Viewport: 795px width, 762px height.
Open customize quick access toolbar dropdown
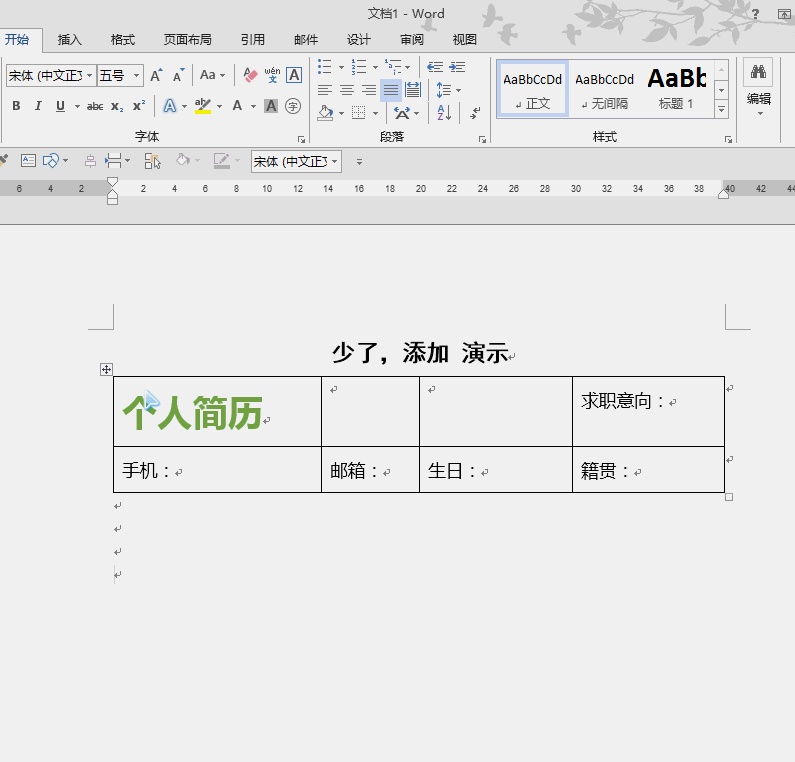[359, 162]
